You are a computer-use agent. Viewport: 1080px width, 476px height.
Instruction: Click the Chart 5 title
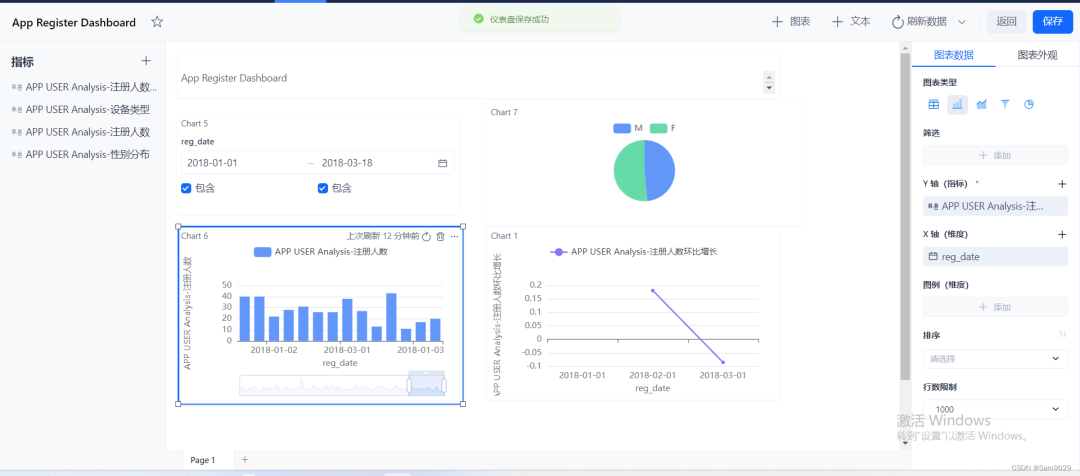[x=194, y=124]
